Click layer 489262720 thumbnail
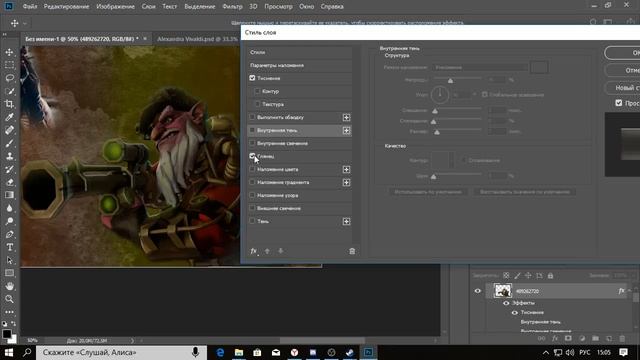Screen dimensions: 640x360 coord(502,291)
